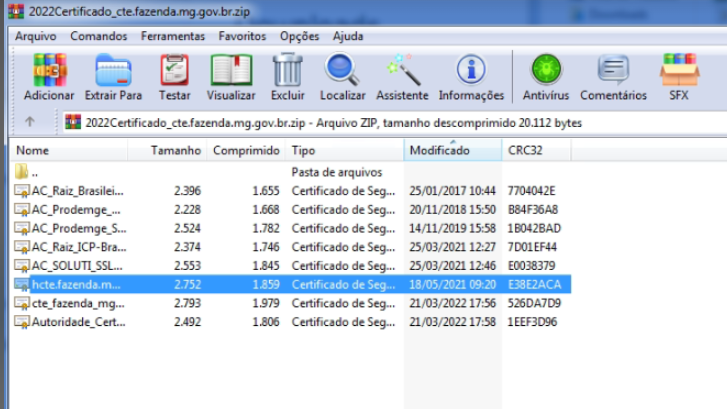
Task: Sort by Comprimido column header
Action: 246,150
